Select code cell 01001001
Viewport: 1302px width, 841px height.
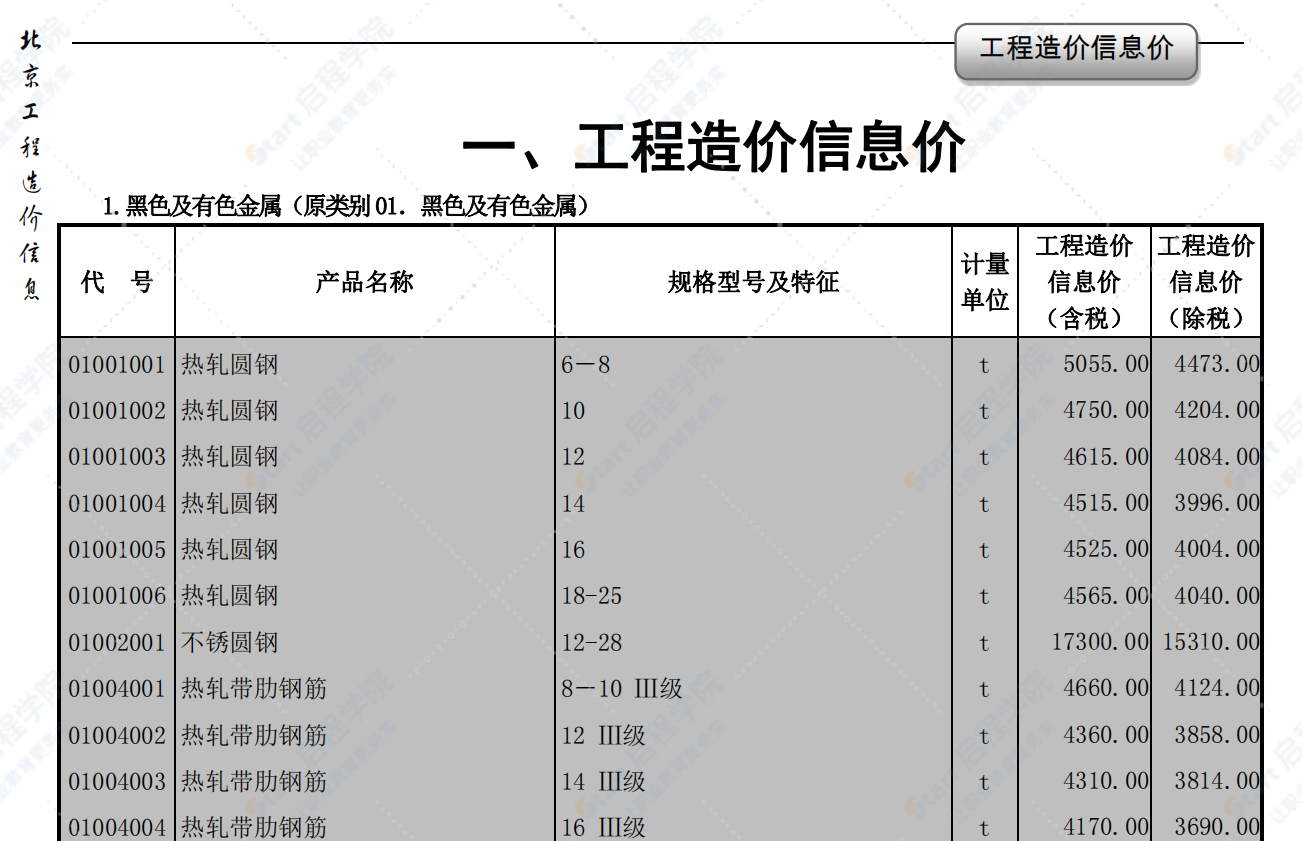tap(117, 365)
